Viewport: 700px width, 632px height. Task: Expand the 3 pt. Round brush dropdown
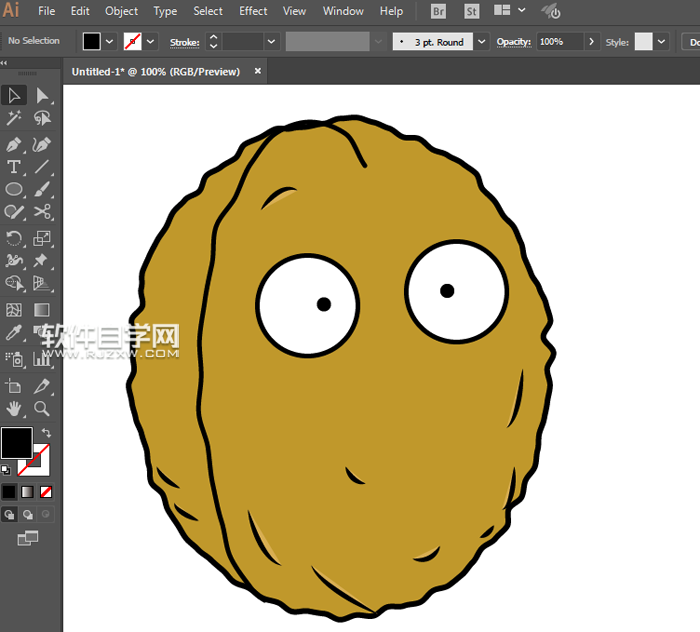[482, 42]
